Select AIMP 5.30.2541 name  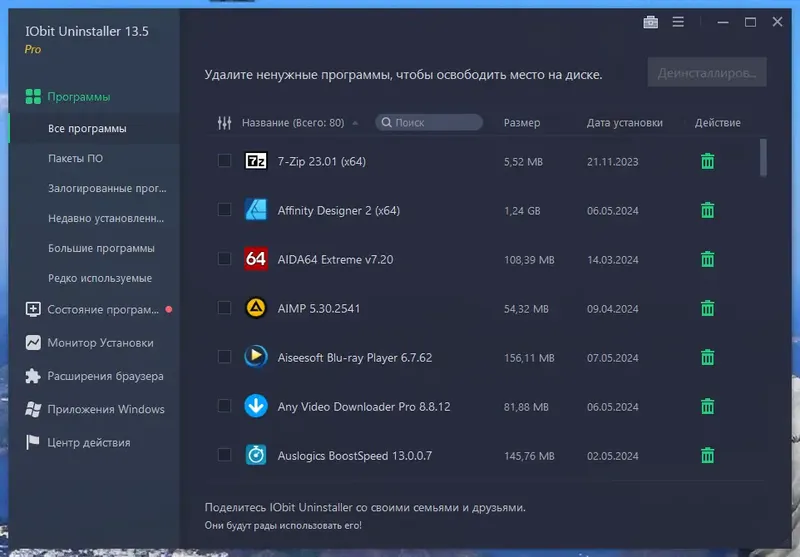[x=319, y=309]
